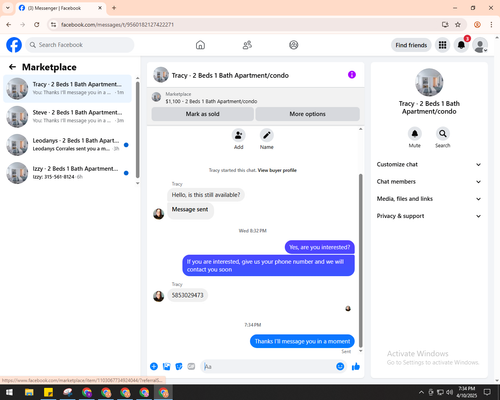500x400 pixels.
Task: Open the Tracy conversation in the list
Action: [67, 88]
